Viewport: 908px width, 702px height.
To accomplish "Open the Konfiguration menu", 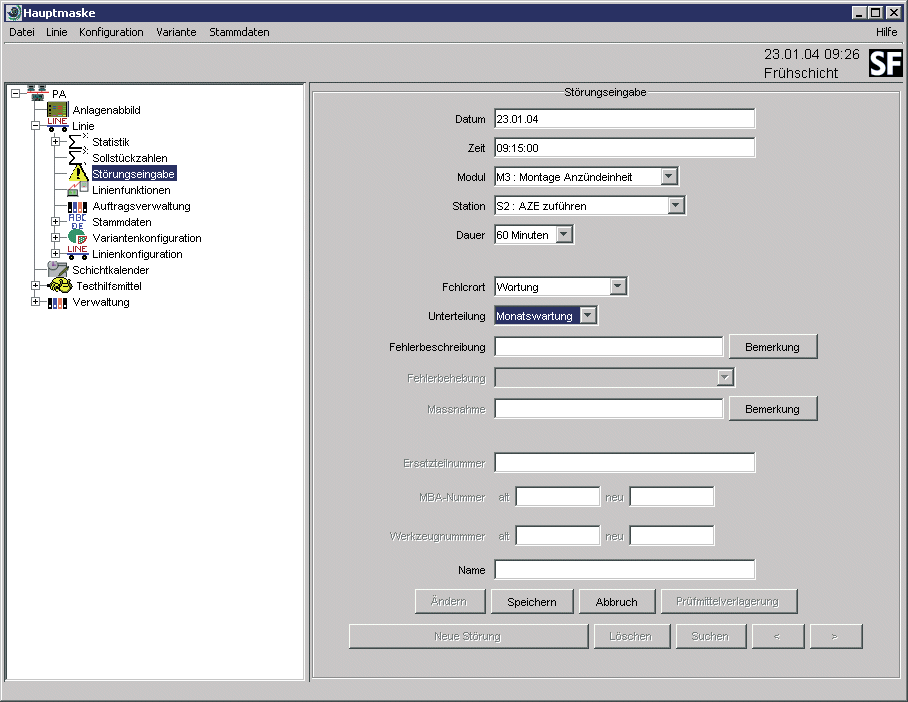I will click(x=111, y=32).
